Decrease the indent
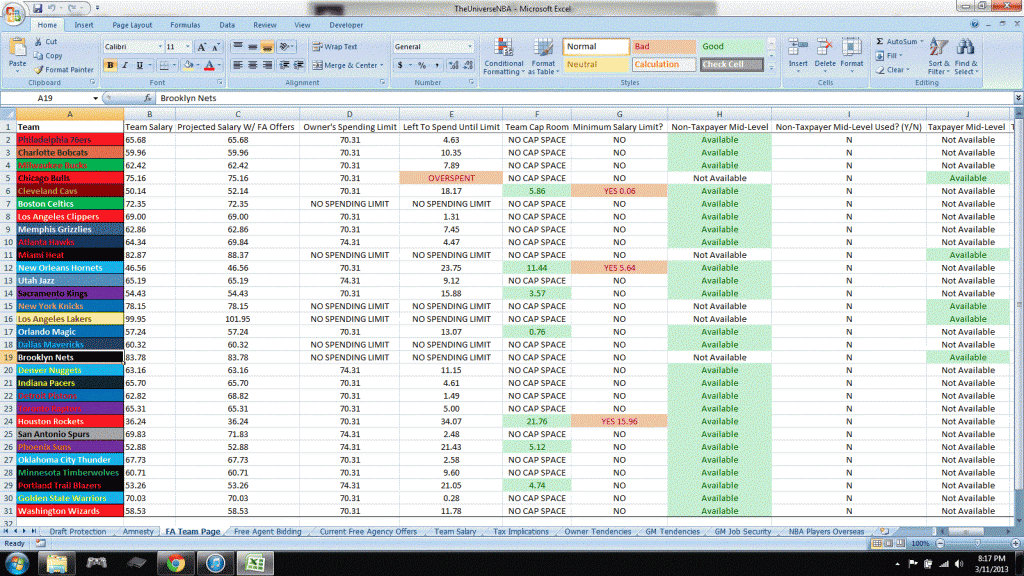1024x576 pixels. point(284,65)
